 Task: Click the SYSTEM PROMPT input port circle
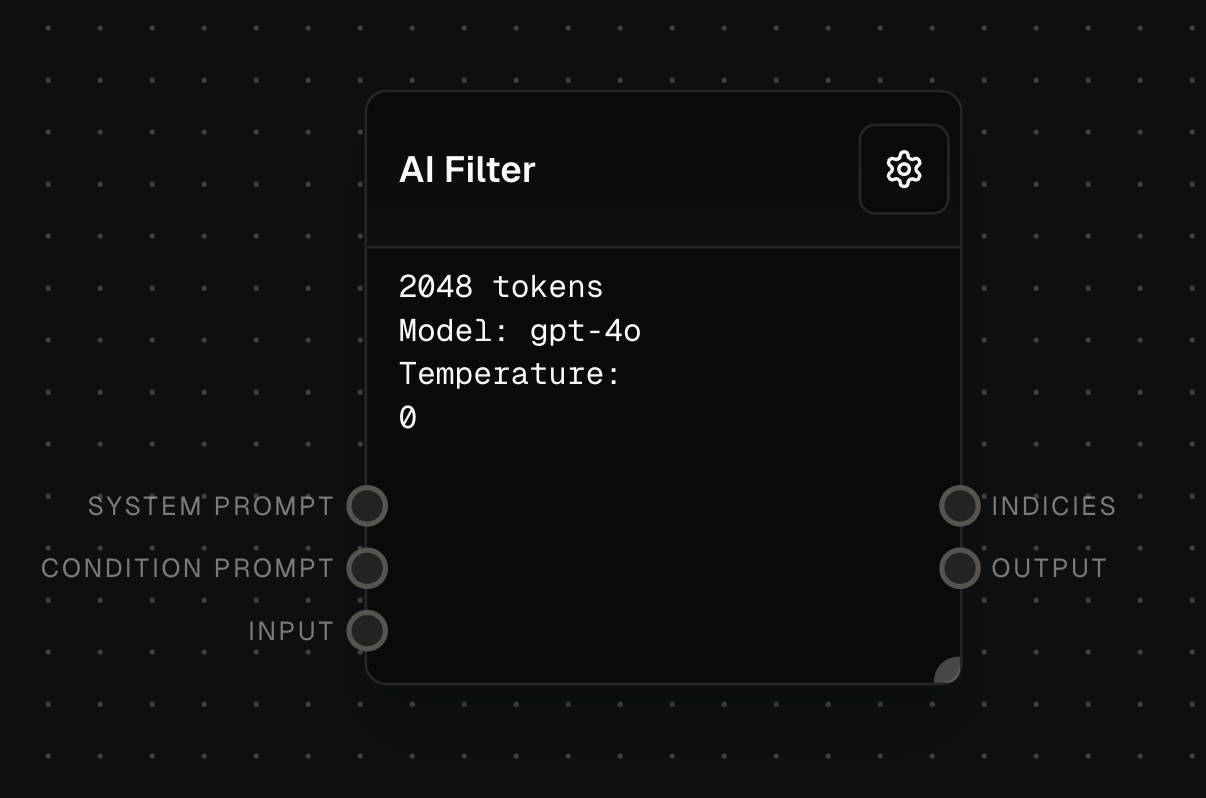tap(366, 506)
